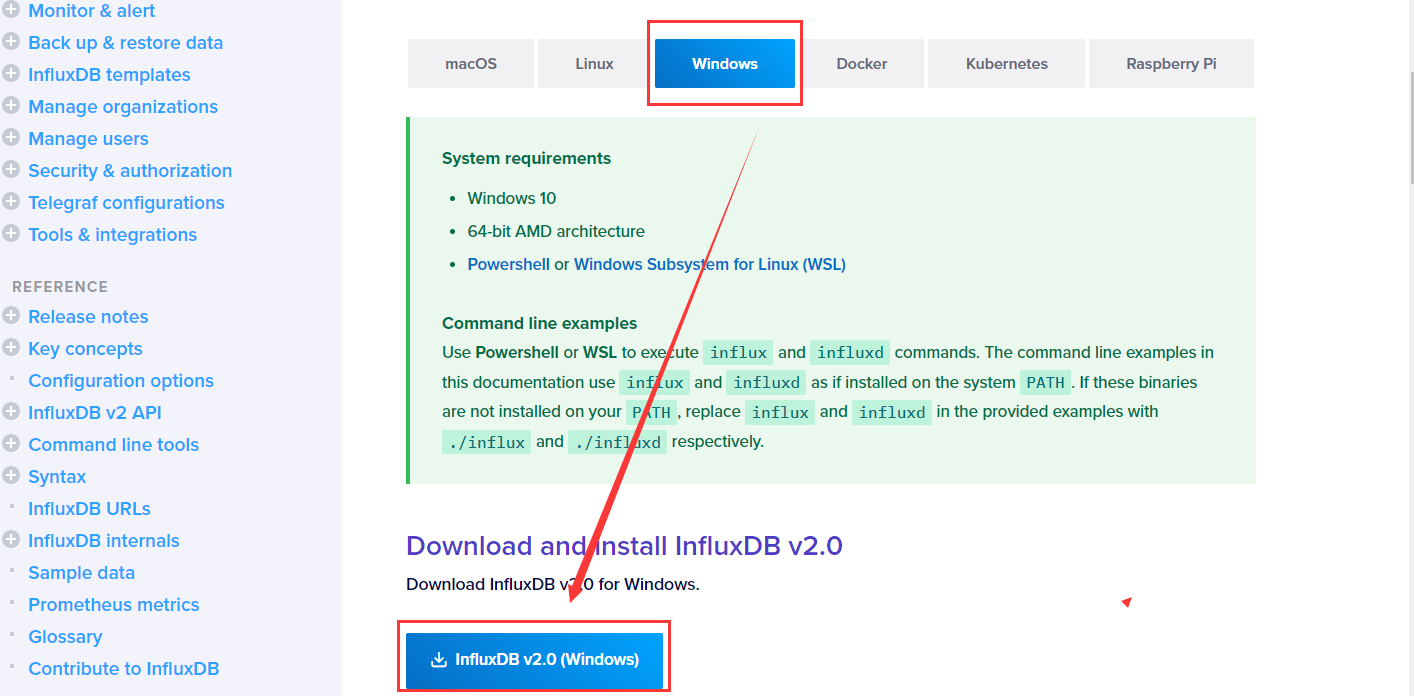The image size is (1414, 696).
Task: Open InfluxDB v2 API link
Action: coord(95,413)
